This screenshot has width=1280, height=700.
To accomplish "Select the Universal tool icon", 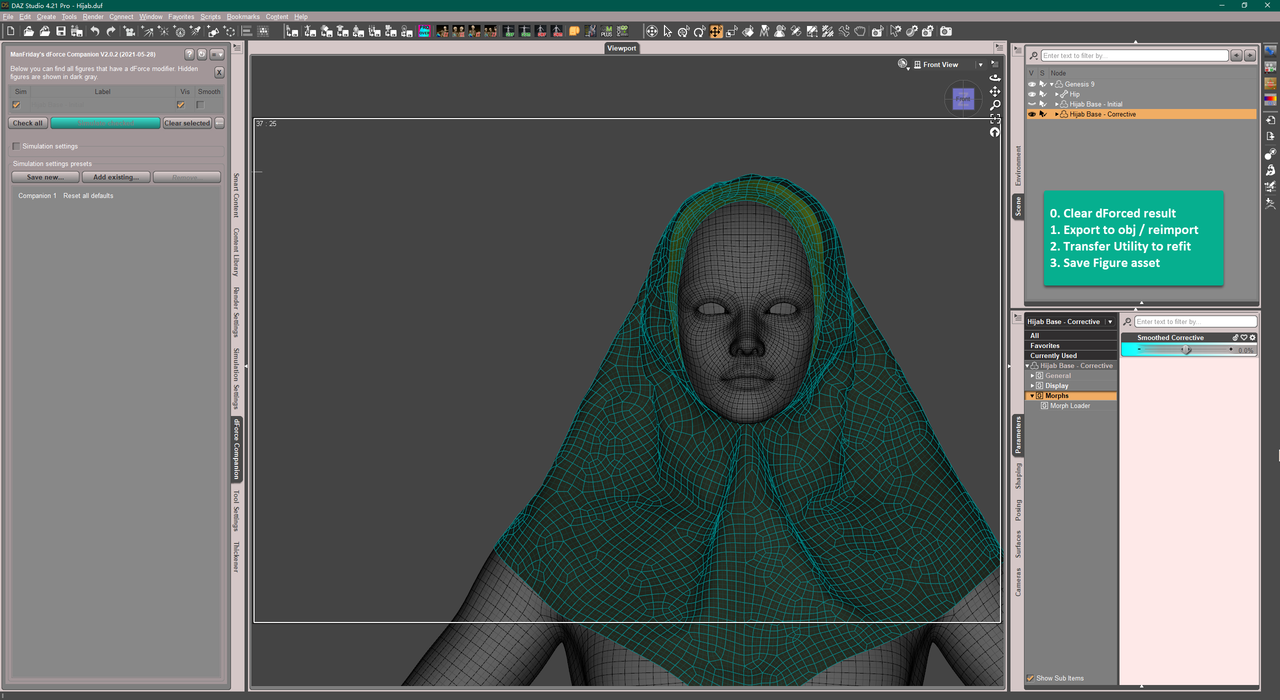I will pos(651,32).
